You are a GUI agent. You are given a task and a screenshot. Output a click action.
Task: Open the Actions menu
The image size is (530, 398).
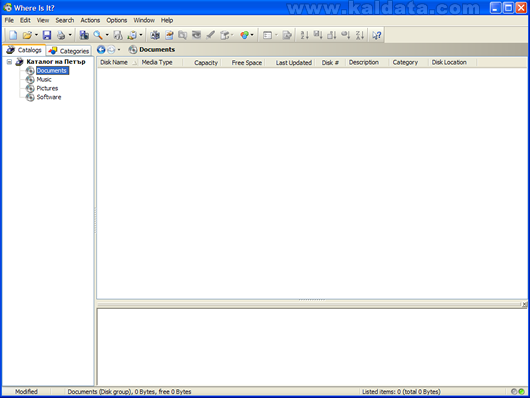coord(90,20)
